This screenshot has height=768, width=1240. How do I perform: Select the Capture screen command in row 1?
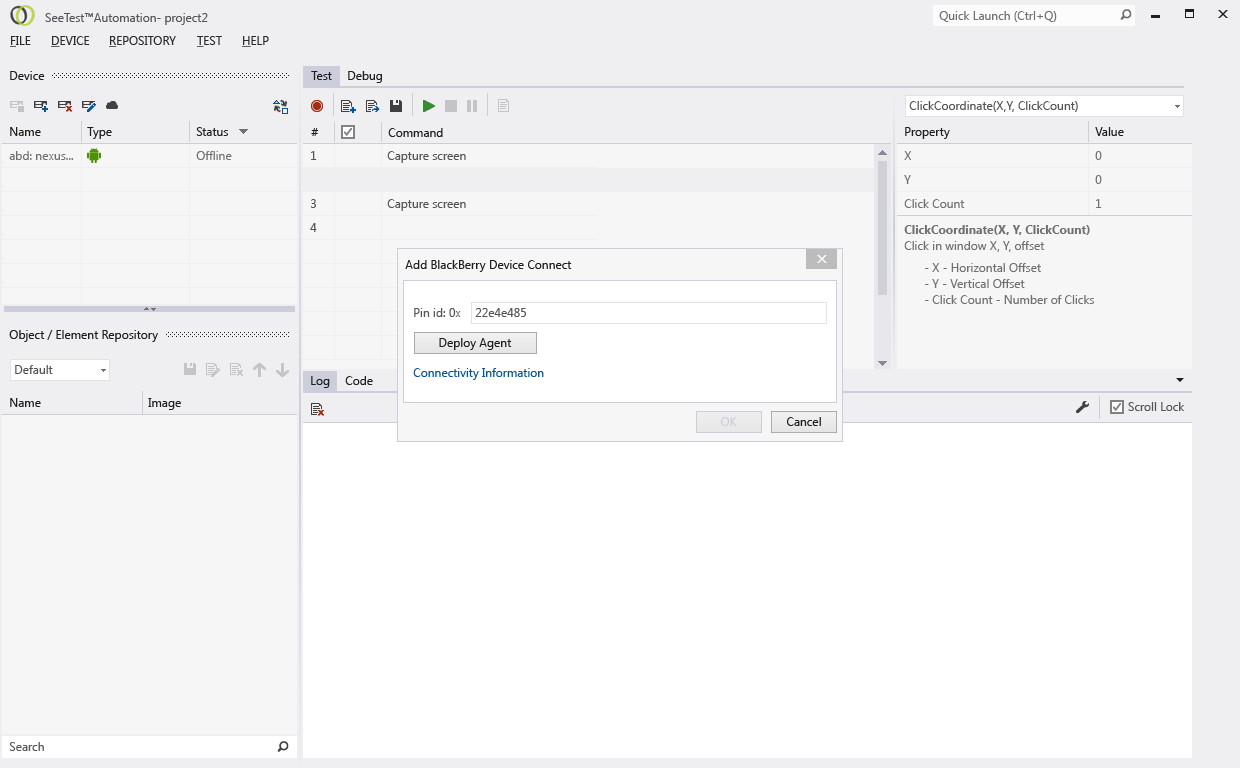426,156
